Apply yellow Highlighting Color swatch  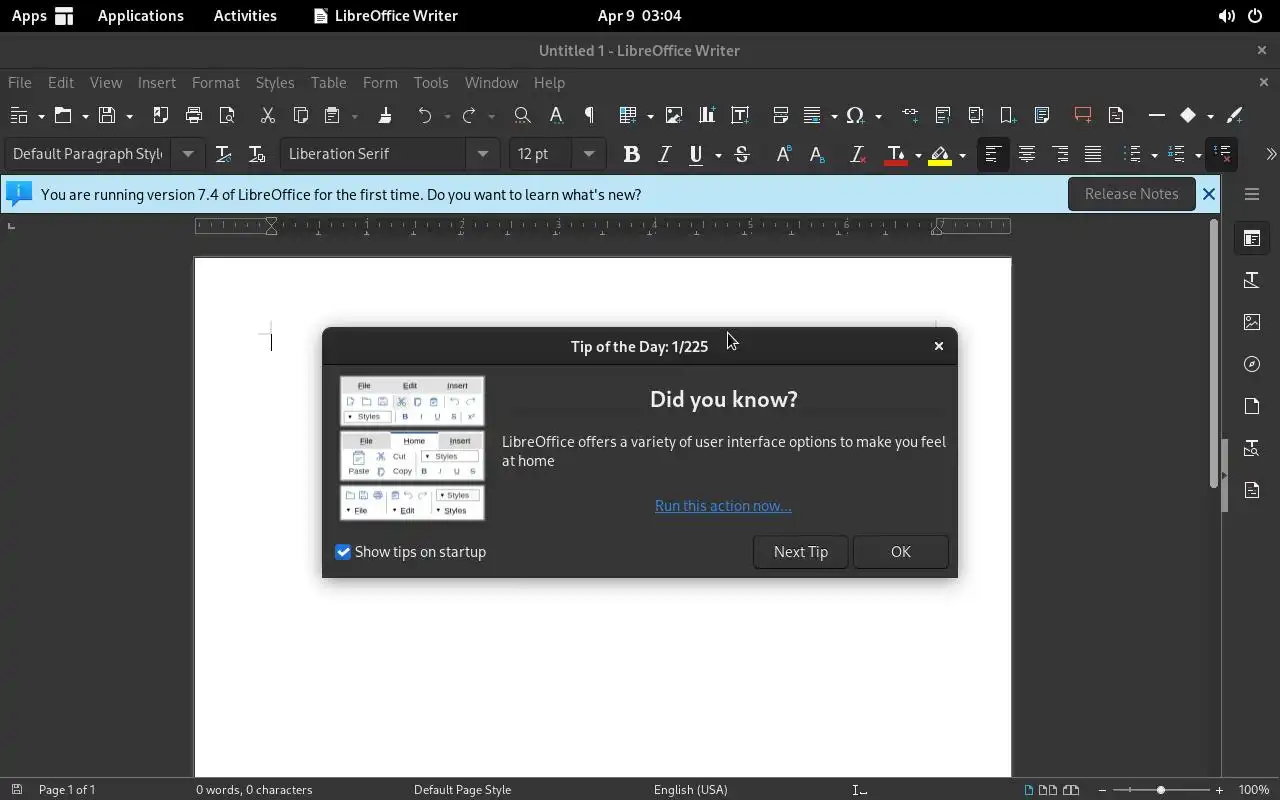coord(940,154)
